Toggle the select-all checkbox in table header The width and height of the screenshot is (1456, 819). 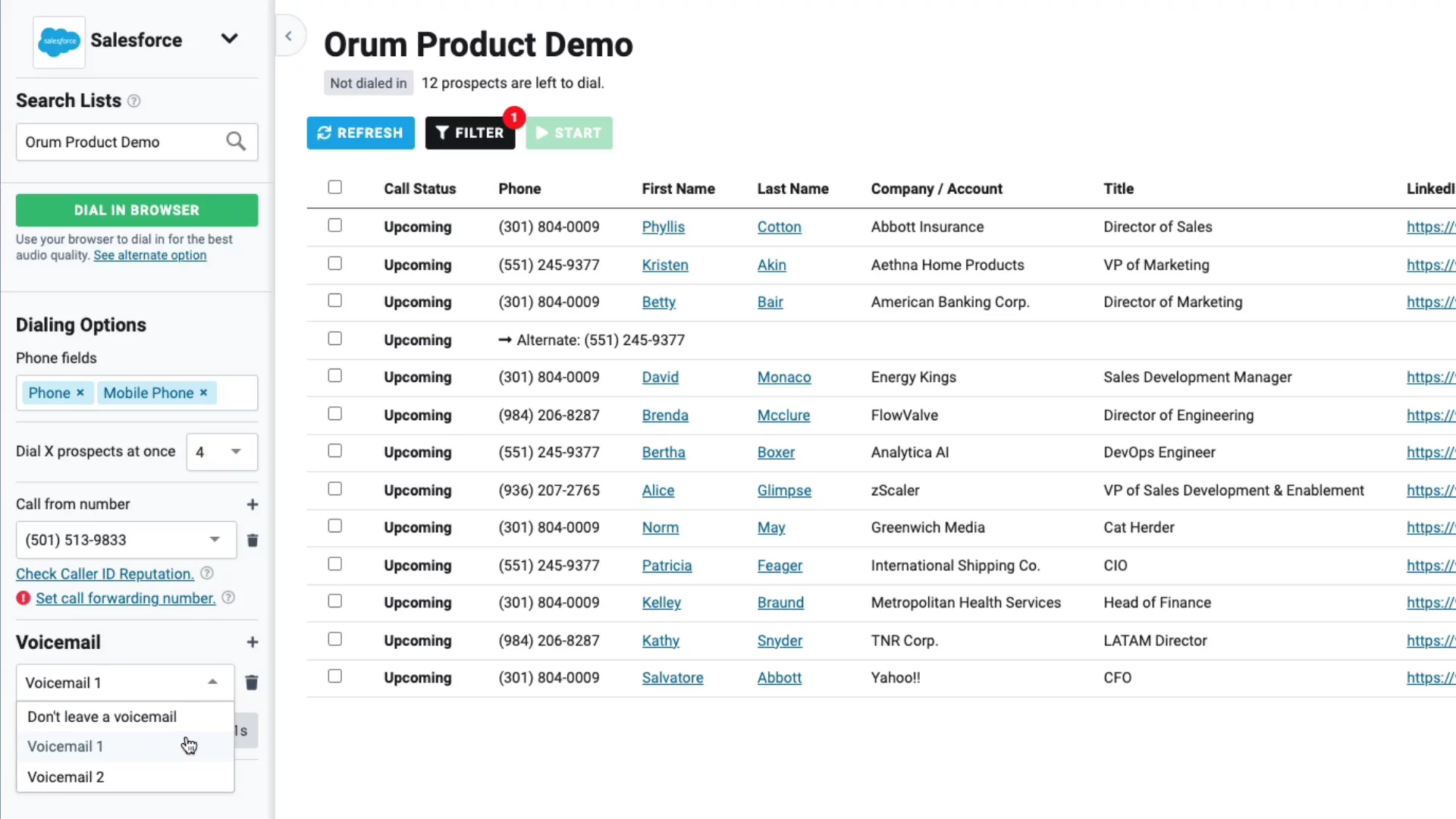point(334,187)
